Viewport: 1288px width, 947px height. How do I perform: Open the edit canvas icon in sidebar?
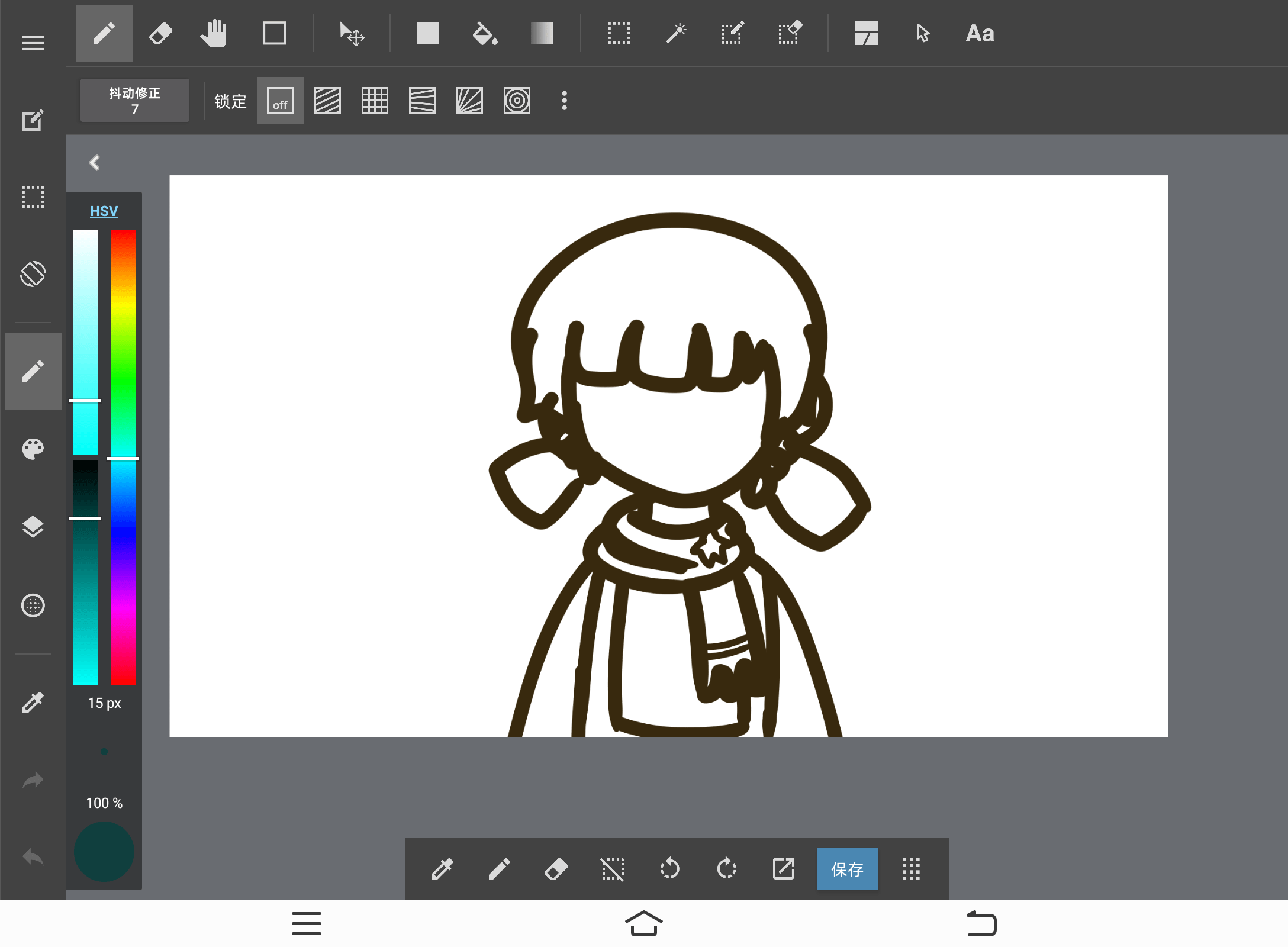[x=33, y=120]
